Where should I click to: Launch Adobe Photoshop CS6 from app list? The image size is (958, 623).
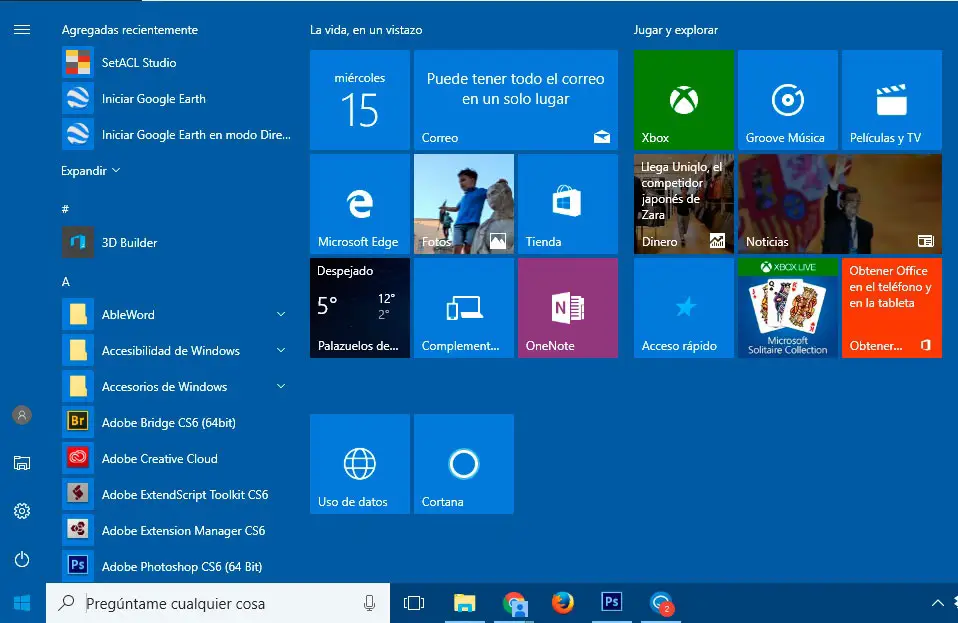tap(180, 567)
